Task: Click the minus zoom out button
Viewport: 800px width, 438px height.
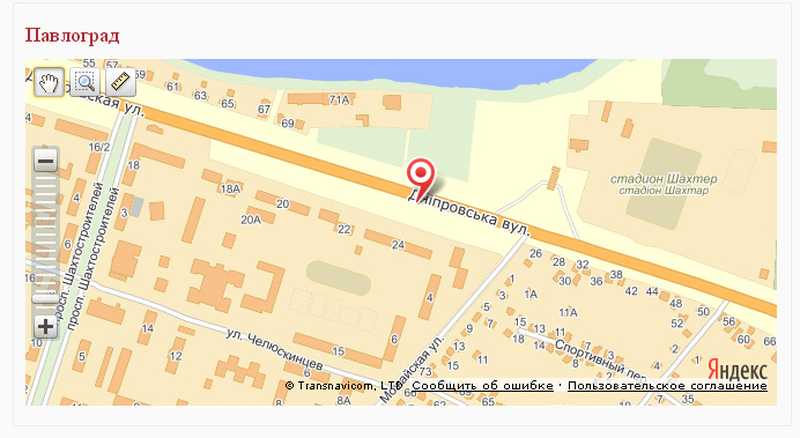Action: point(46,162)
